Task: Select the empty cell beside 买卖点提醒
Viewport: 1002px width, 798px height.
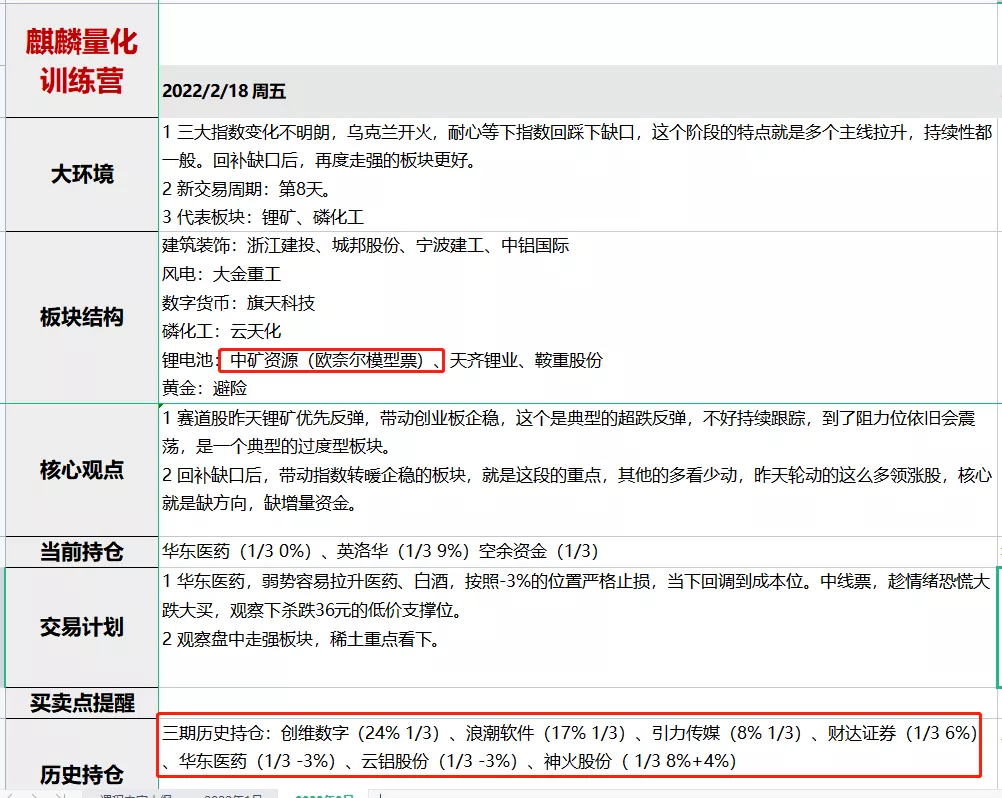Action: pos(576,703)
